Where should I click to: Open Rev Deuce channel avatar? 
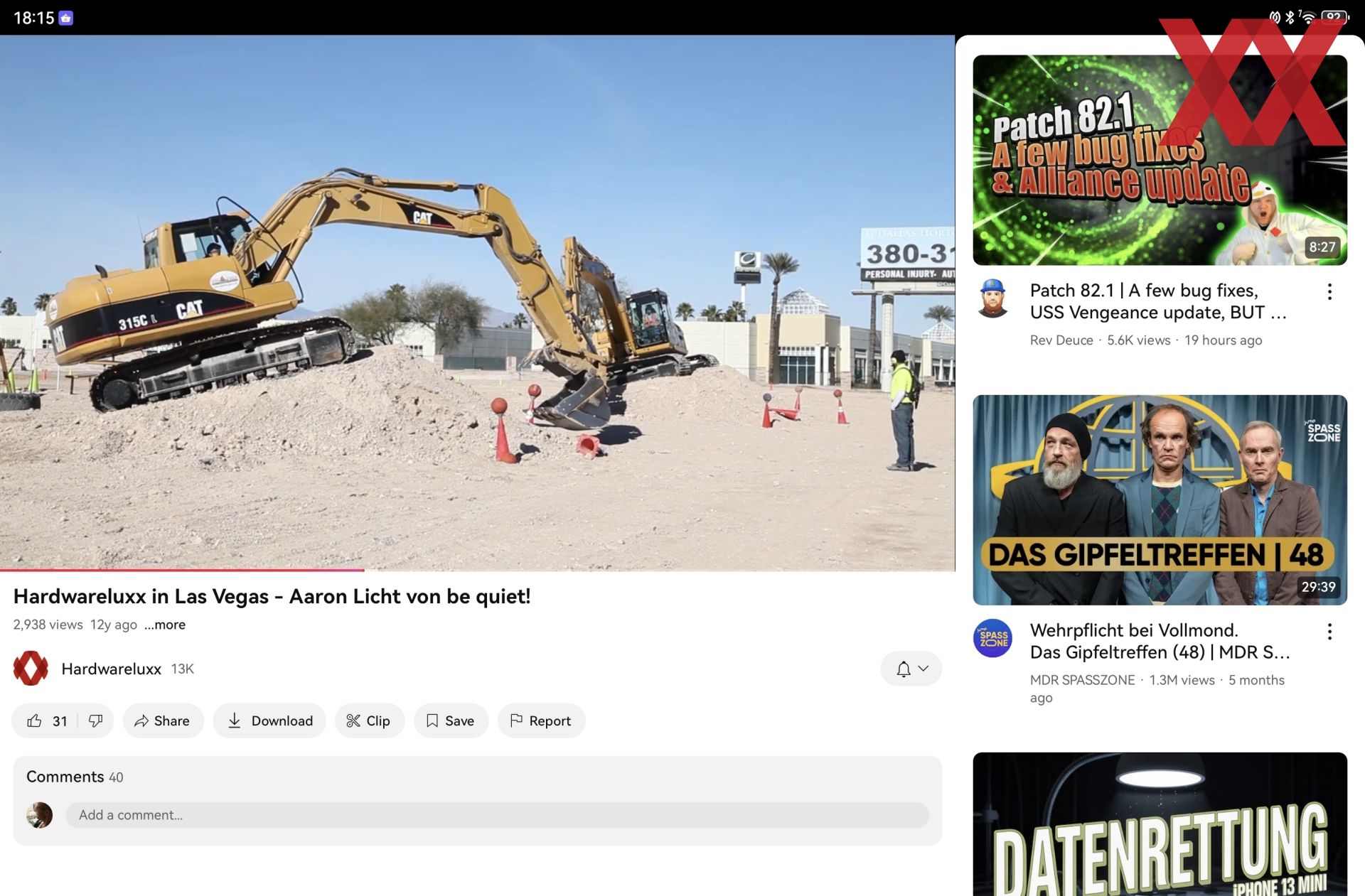click(x=992, y=298)
